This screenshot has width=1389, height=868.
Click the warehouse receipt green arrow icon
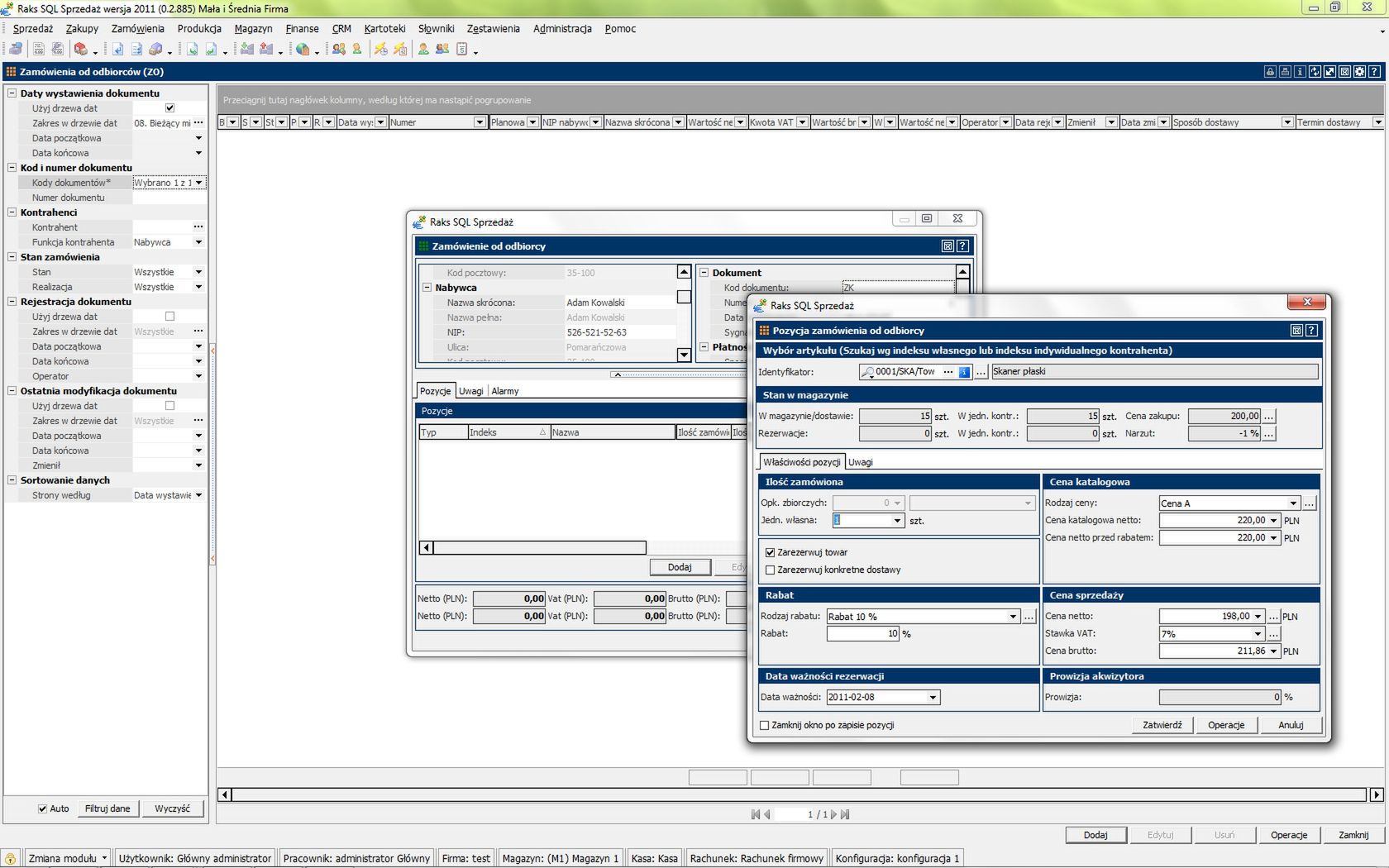pyautogui.click(x=247, y=49)
